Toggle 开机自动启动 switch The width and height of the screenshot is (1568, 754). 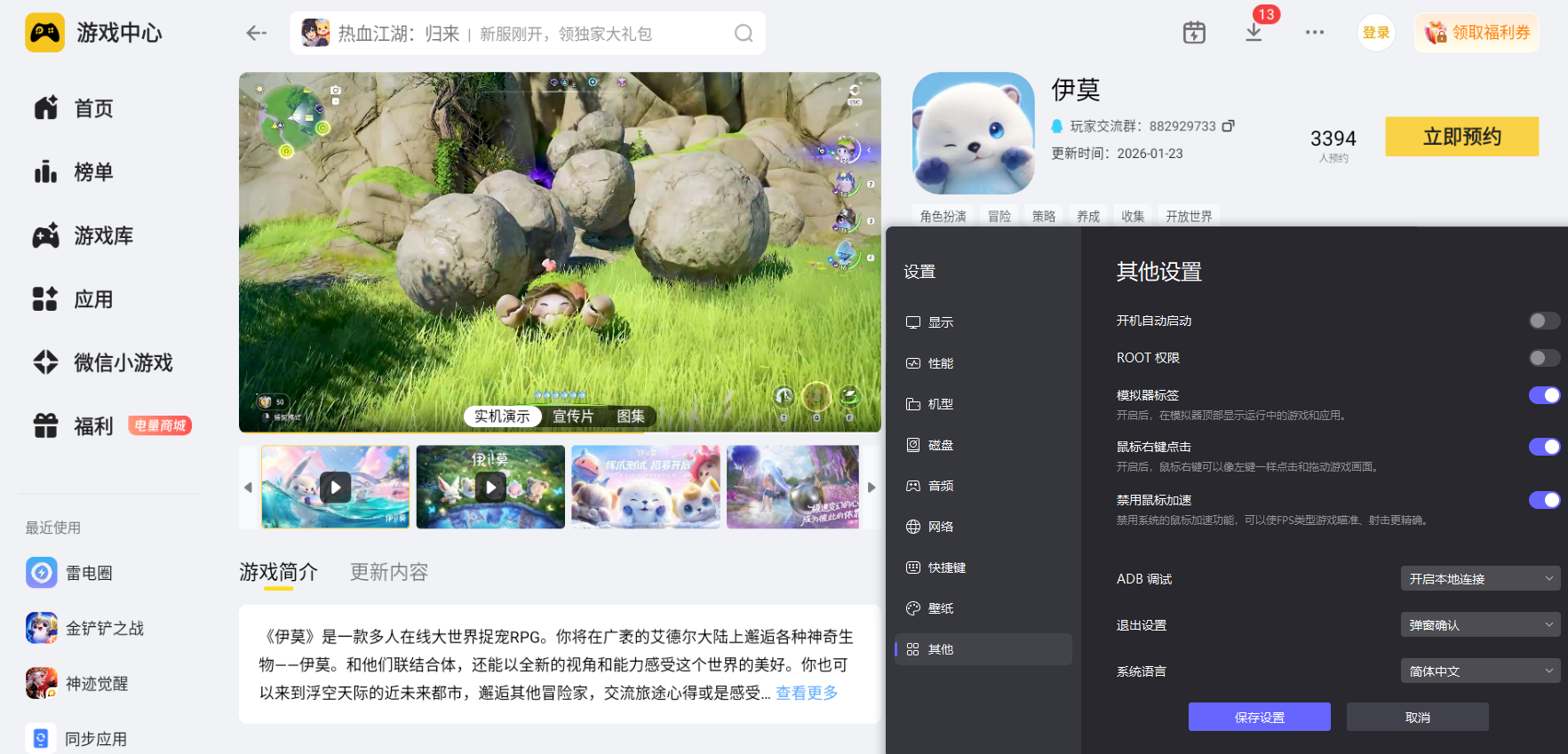[1544, 321]
